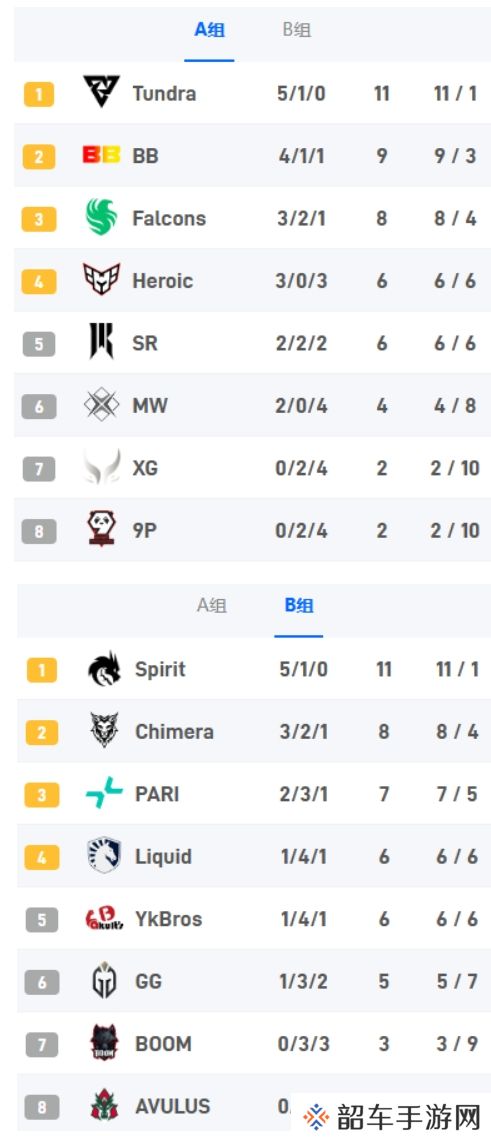Image resolution: width=491 pixels, height=1143 pixels.
Task: Click the BOOM team logo
Action: pyautogui.click(x=104, y=1043)
